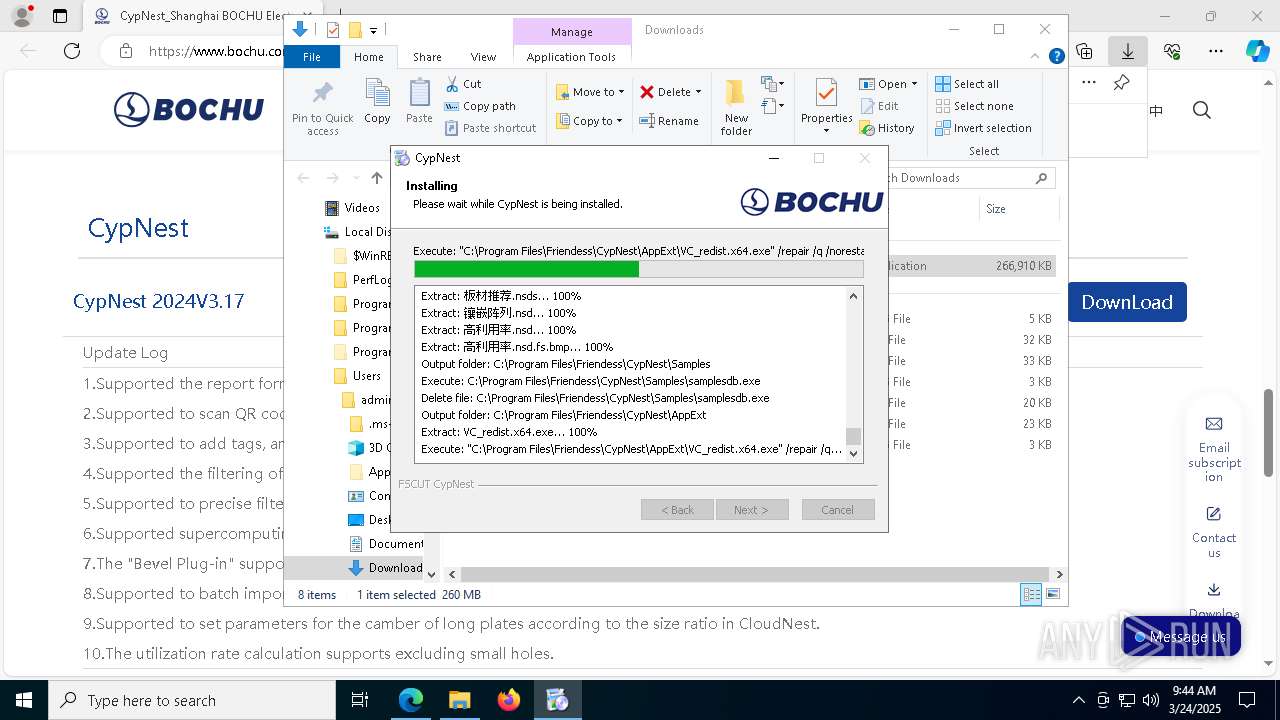Click Invert selection in ribbon
This screenshot has height=720, width=1280.
tap(983, 128)
